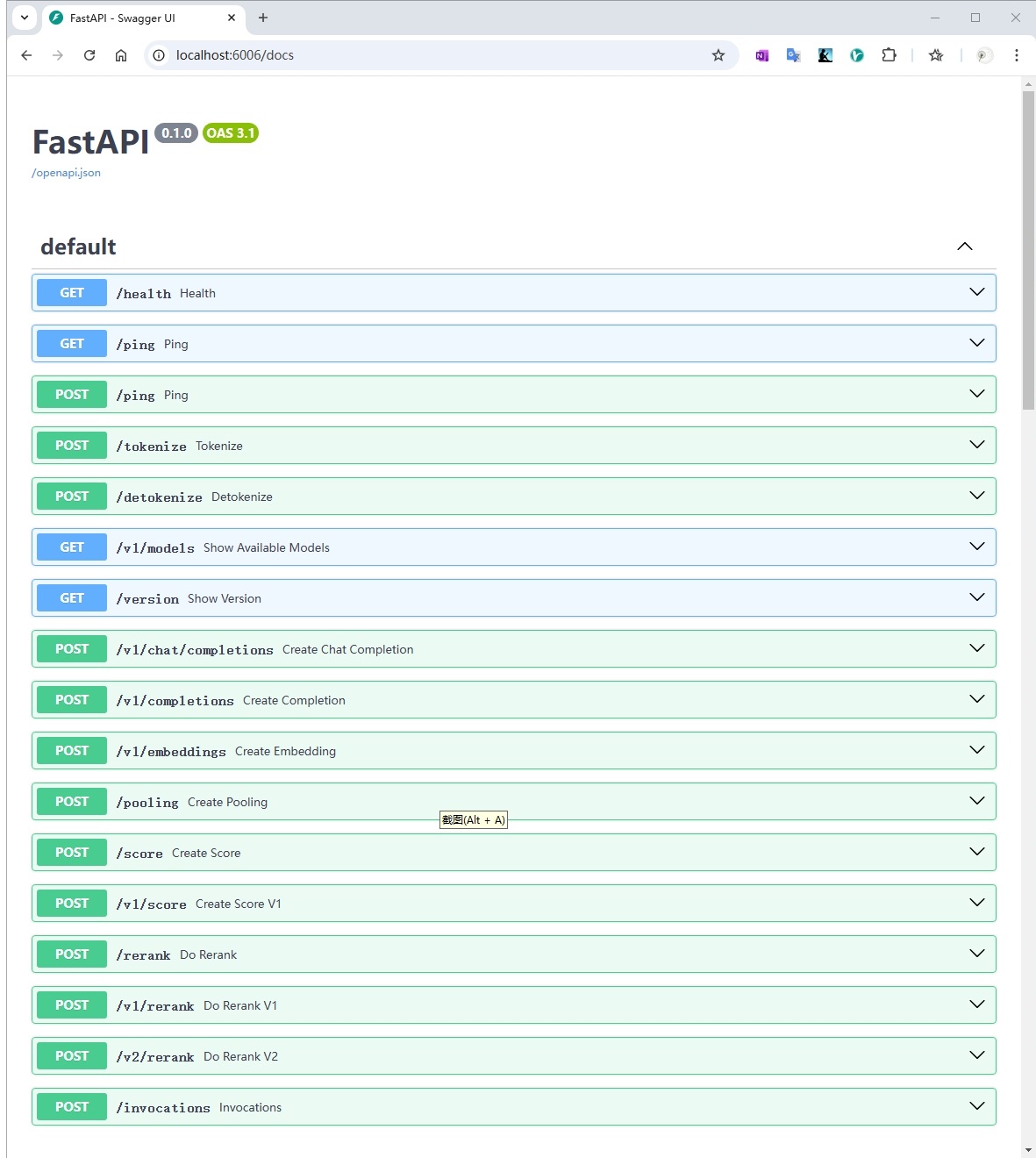
Task: Click the /detokenize path text
Action: point(160,497)
